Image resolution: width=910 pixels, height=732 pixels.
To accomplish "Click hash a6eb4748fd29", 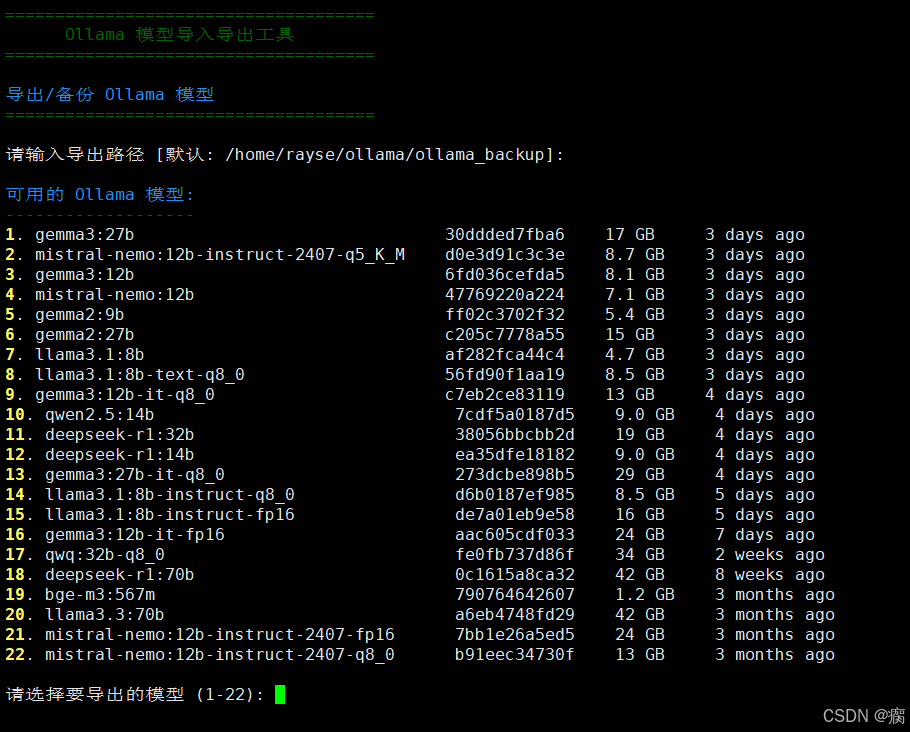I will point(515,615).
